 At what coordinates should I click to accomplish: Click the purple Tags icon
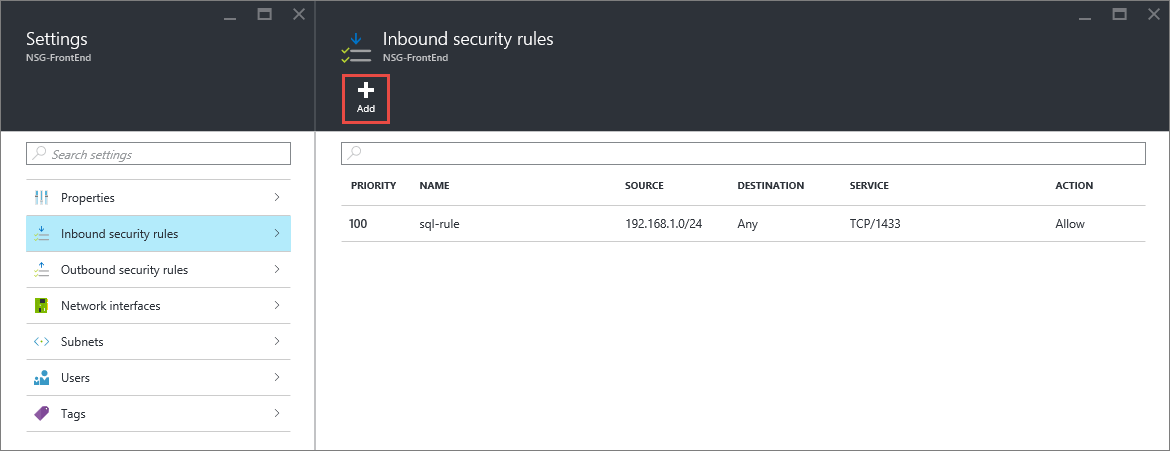[42, 413]
